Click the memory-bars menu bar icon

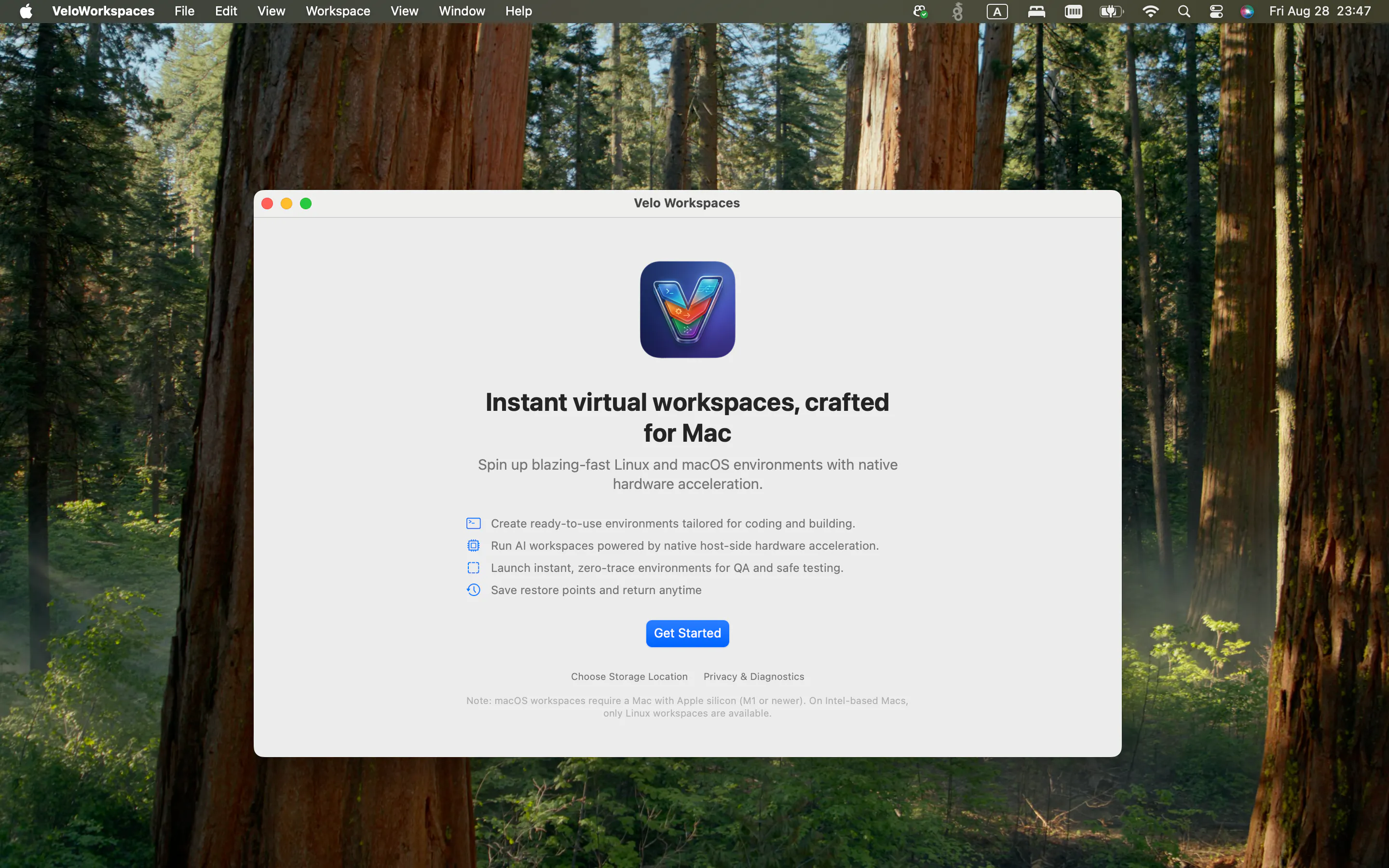(1073, 11)
